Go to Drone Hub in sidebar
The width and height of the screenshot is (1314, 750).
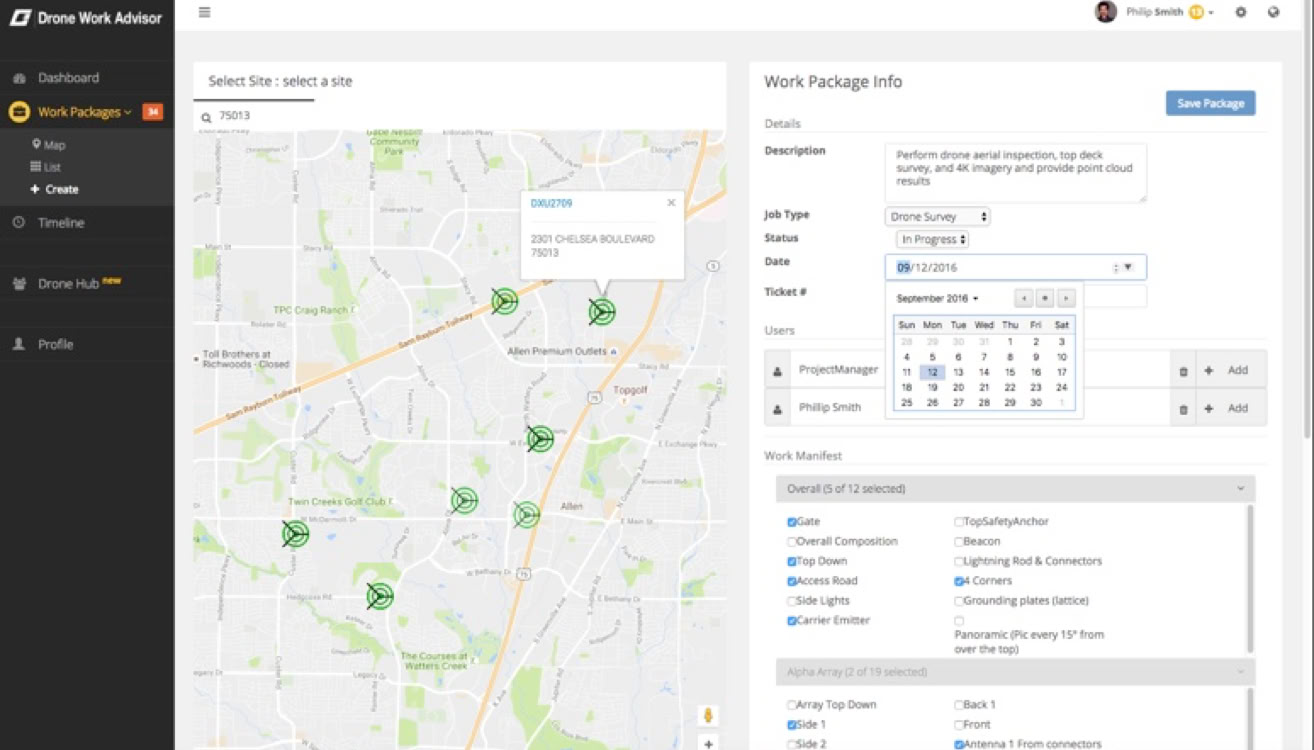click(x=68, y=284)
